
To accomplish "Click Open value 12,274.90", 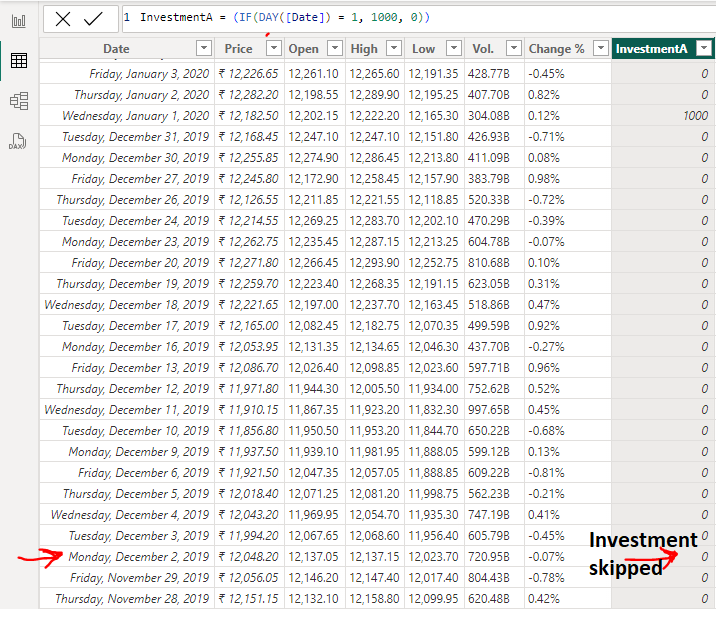I will pos(313,158).
